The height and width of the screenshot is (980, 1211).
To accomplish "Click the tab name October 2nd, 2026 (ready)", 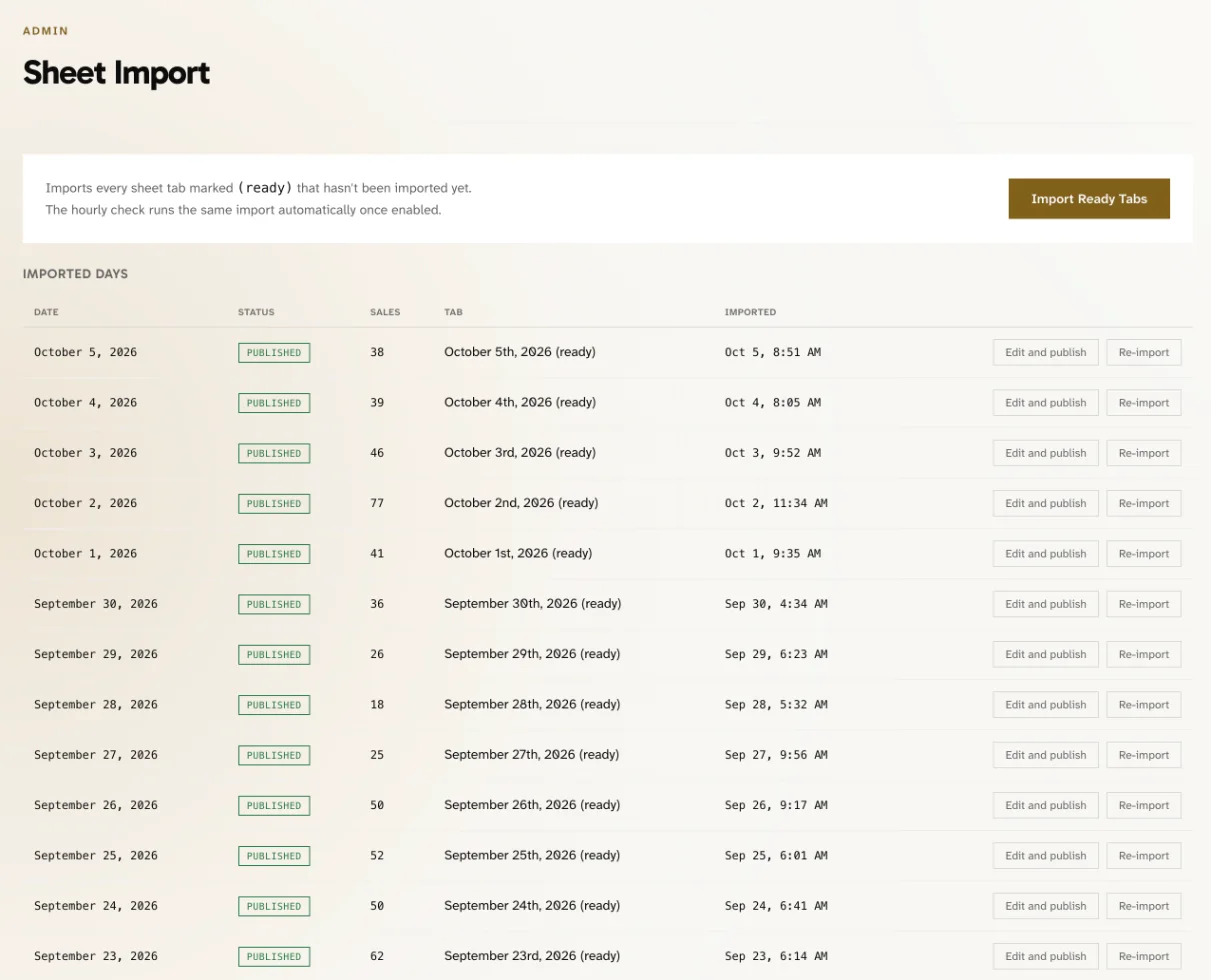I will click(x=521, y=503).
